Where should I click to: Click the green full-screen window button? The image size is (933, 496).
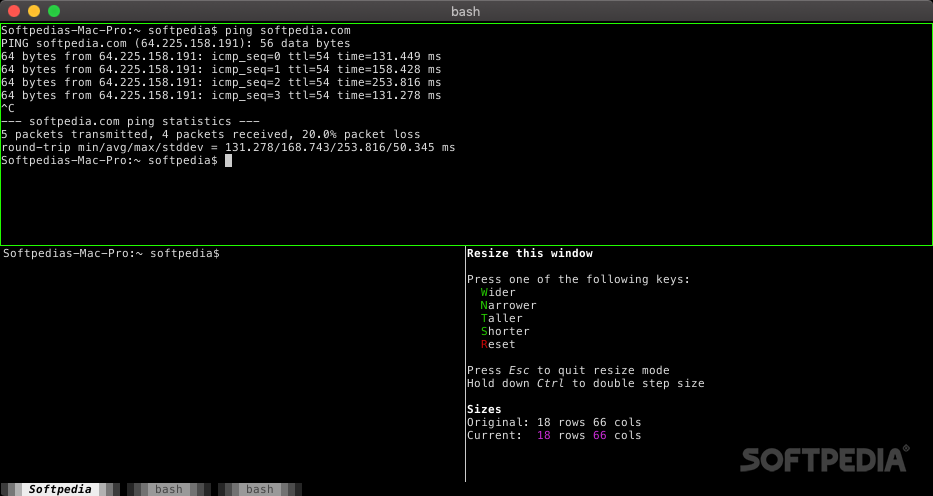[54, 11]
